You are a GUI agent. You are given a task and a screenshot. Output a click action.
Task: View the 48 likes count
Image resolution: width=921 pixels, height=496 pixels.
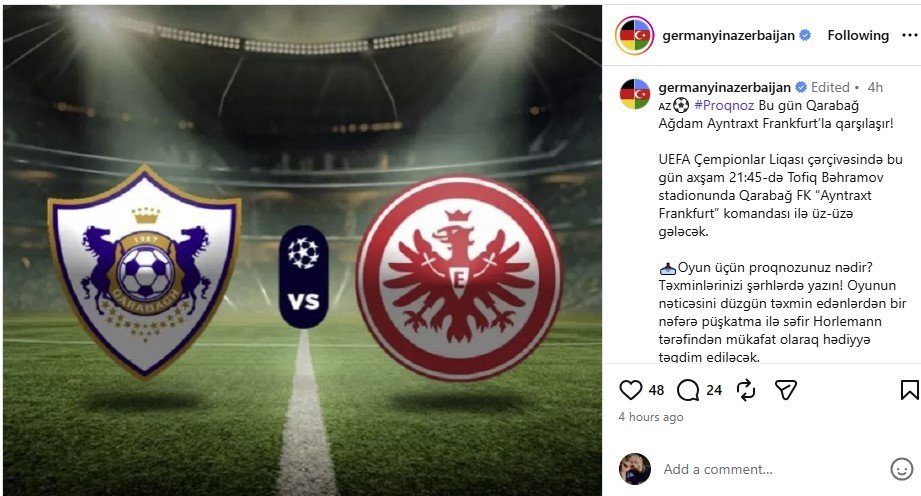[x=656, y=390]
